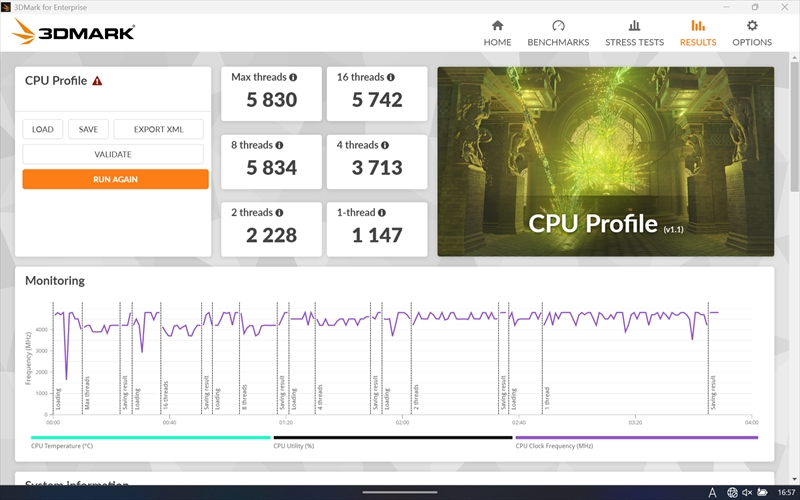The image size is (800, 500).
Task: Click info icon beside 8 threads
Action: click(x=279, y=145)
